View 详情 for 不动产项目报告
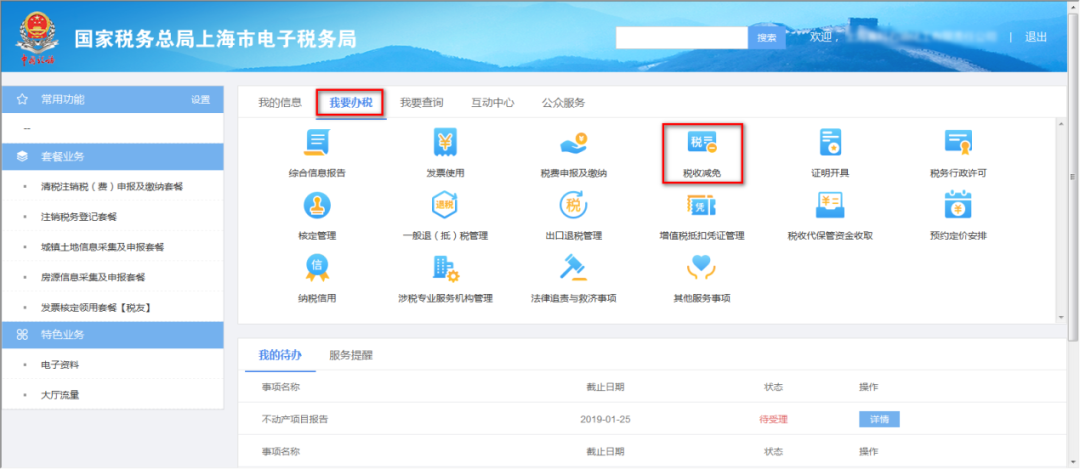This screenshot has width=1080, height=469. [879, 419]
